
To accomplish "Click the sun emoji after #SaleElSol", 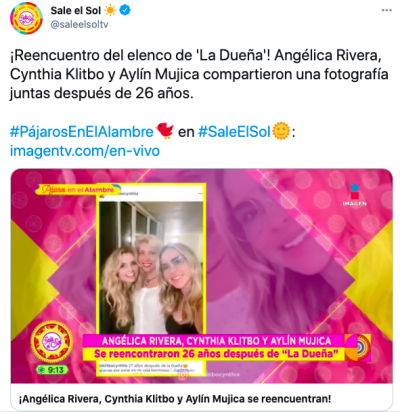I will (281, 131).
